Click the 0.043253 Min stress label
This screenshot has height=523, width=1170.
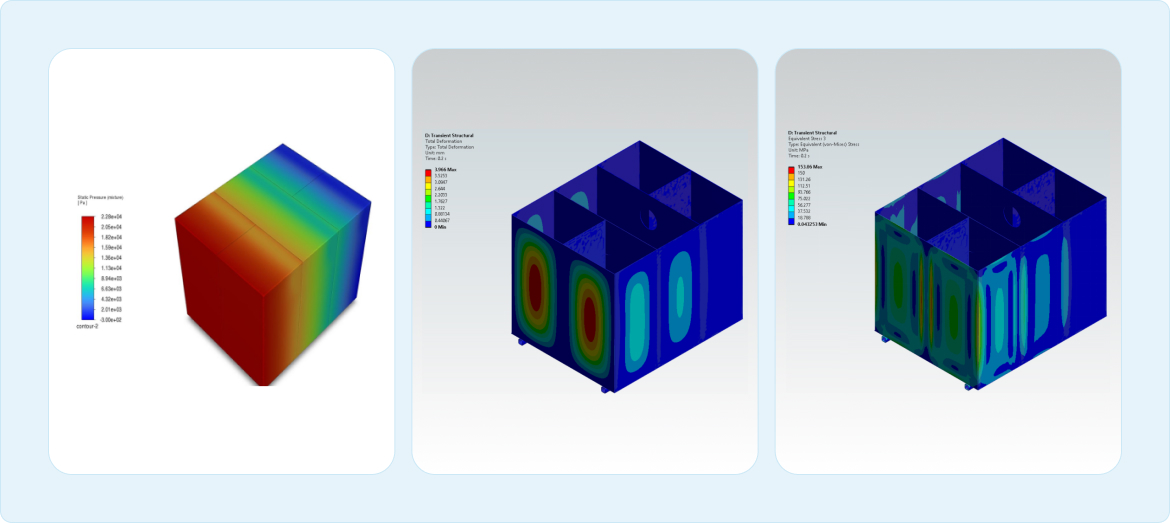[x=812, y=224]
